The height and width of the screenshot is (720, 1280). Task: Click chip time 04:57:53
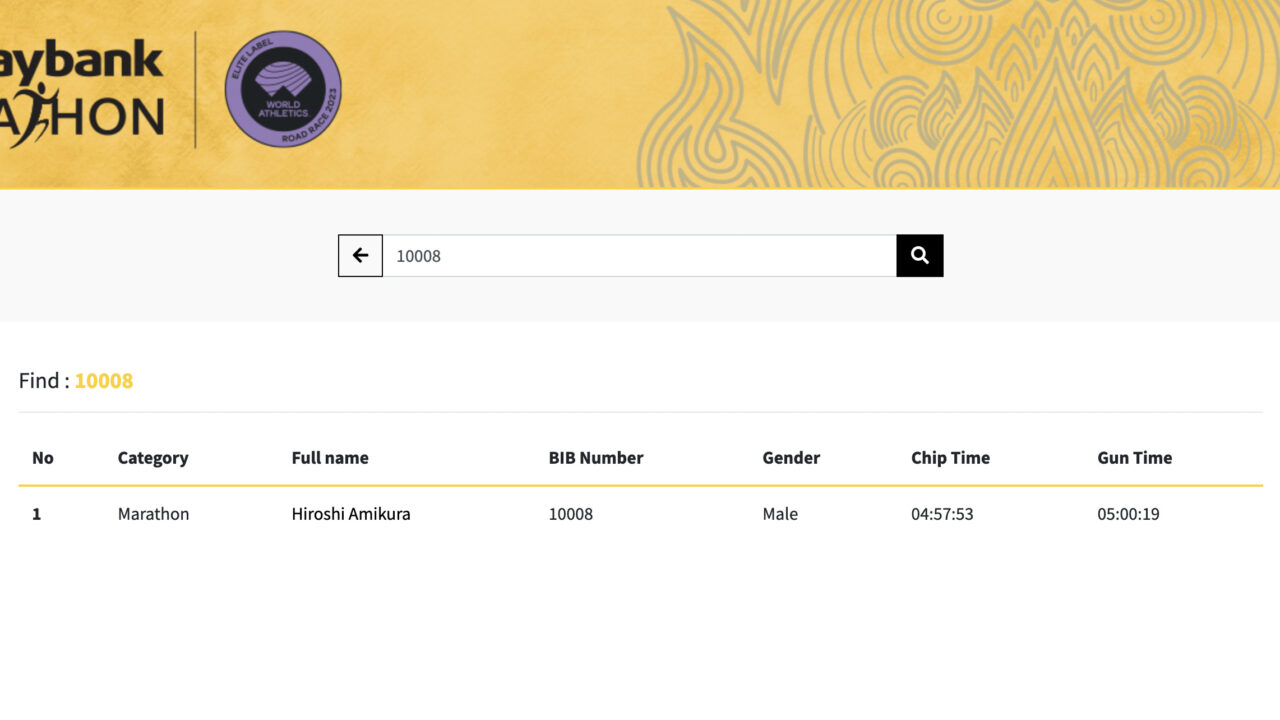(942, 514)
